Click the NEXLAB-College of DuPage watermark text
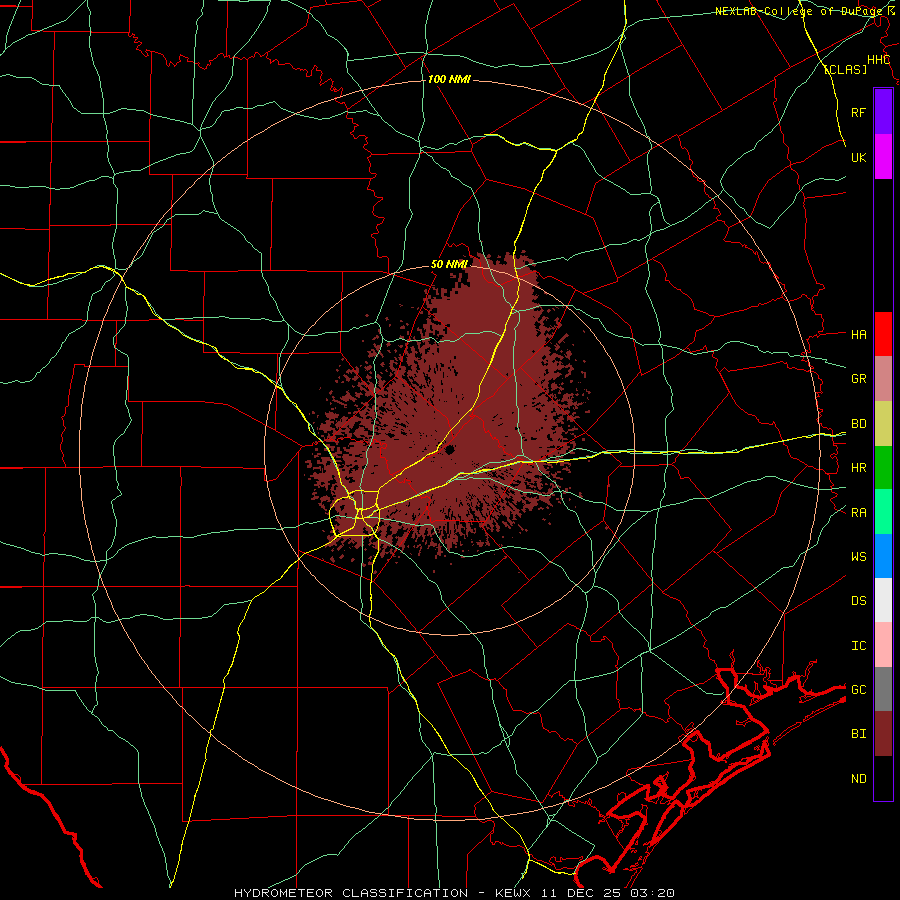The width and height of the screenshot is (900, 900). (797, 11)
